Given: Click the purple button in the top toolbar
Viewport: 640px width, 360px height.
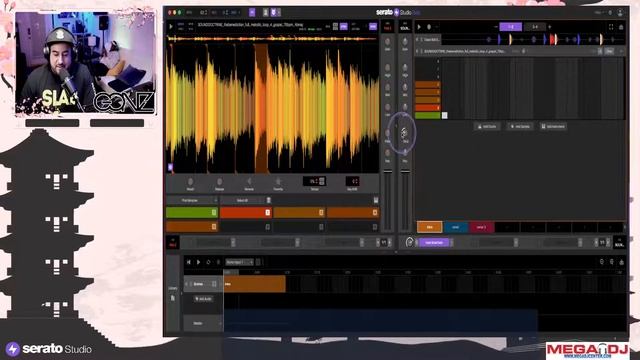Looking at the screenshot, I should [252, 13].
